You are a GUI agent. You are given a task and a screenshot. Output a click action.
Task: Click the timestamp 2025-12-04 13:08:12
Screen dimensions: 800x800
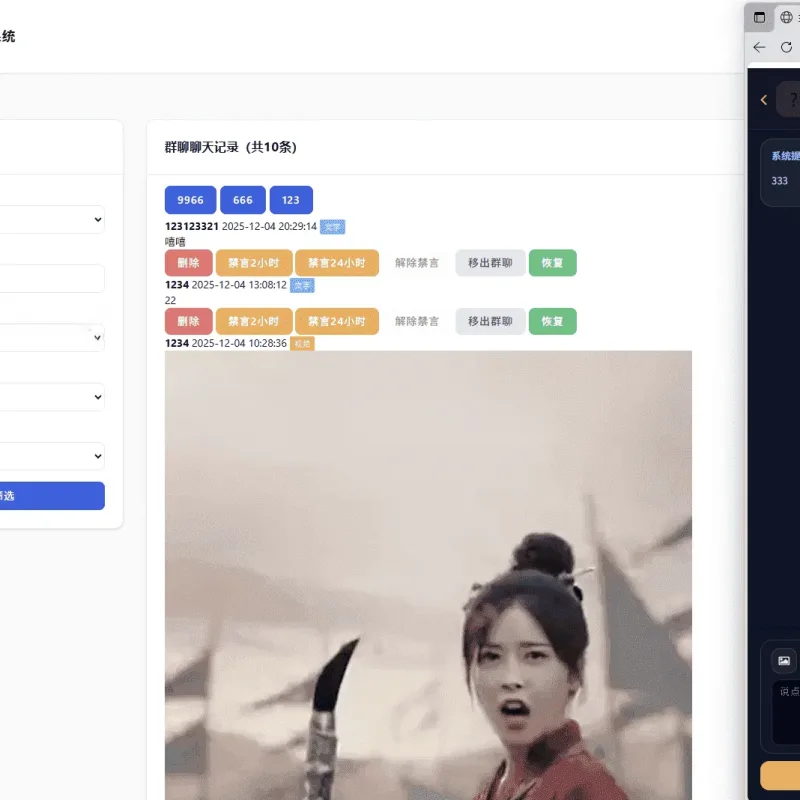pos(239,285)
